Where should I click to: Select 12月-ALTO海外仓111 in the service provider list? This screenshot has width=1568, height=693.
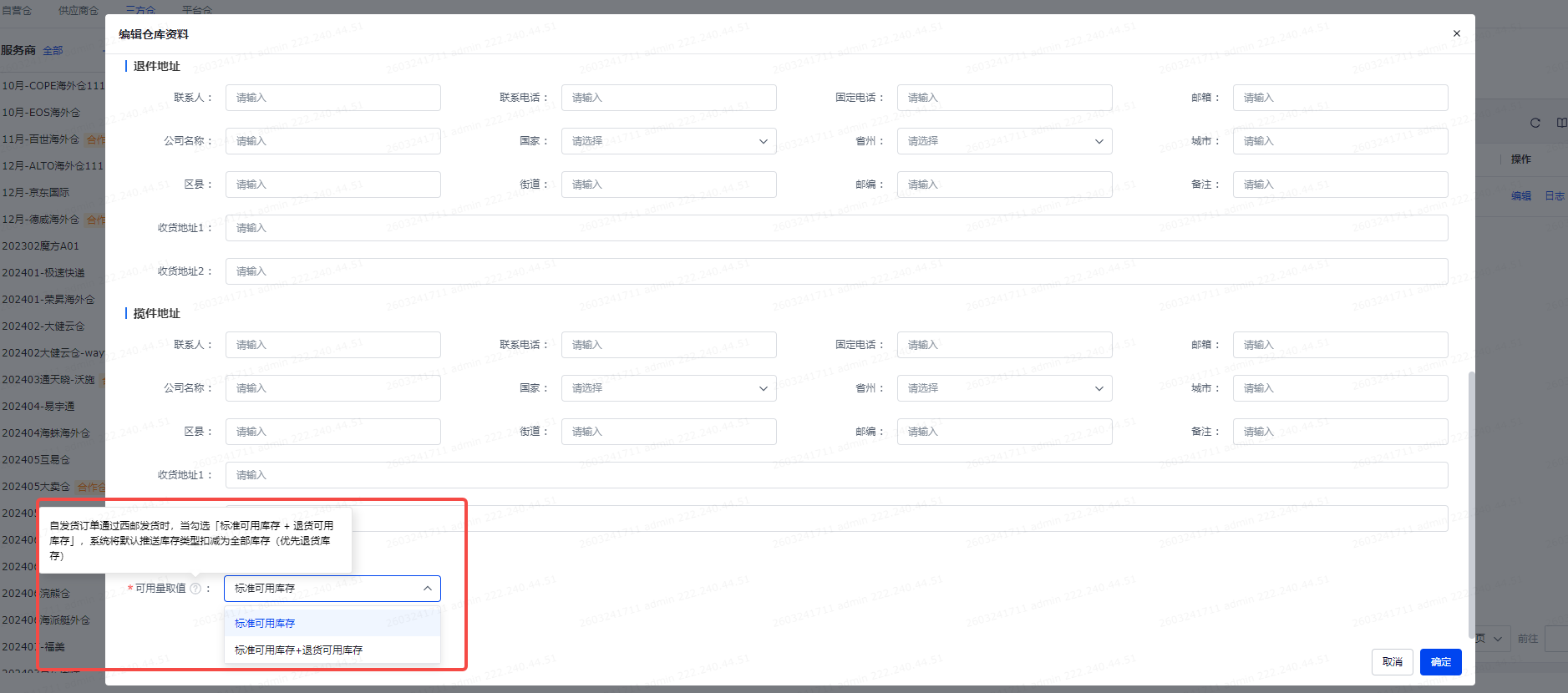(53, 166)
